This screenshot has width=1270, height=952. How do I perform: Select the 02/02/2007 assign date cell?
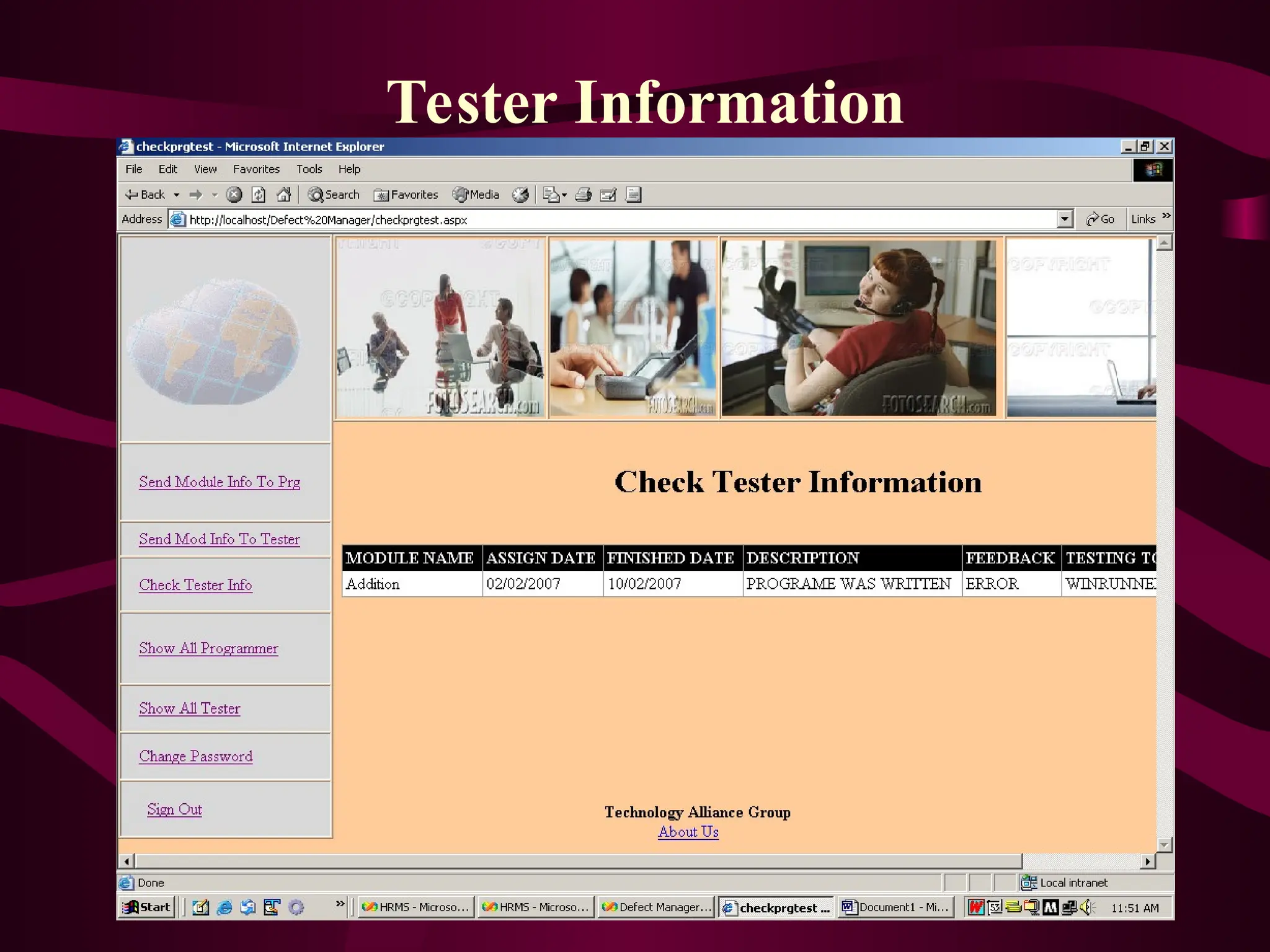(542, 584)
